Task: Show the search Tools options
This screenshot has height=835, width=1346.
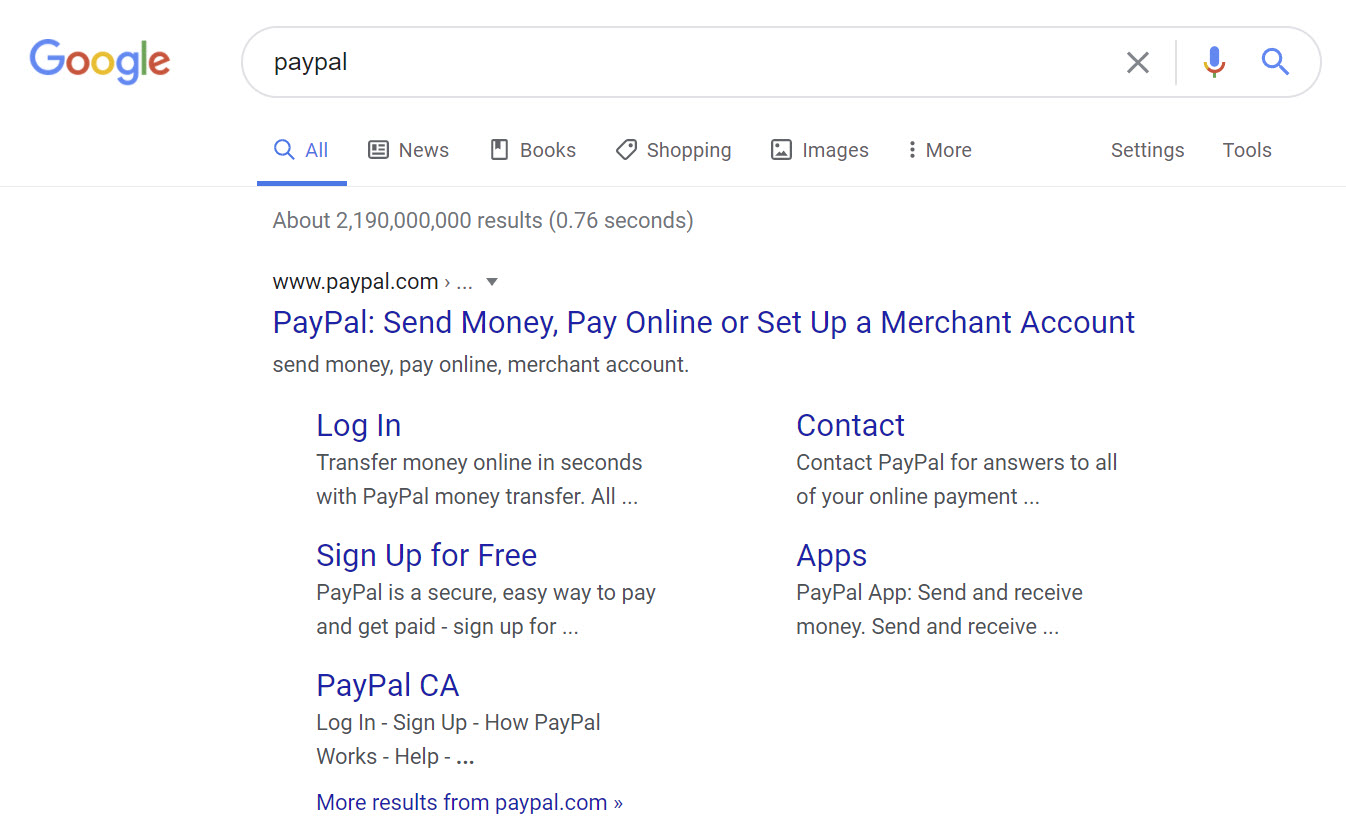Action: click(1247, 150)
